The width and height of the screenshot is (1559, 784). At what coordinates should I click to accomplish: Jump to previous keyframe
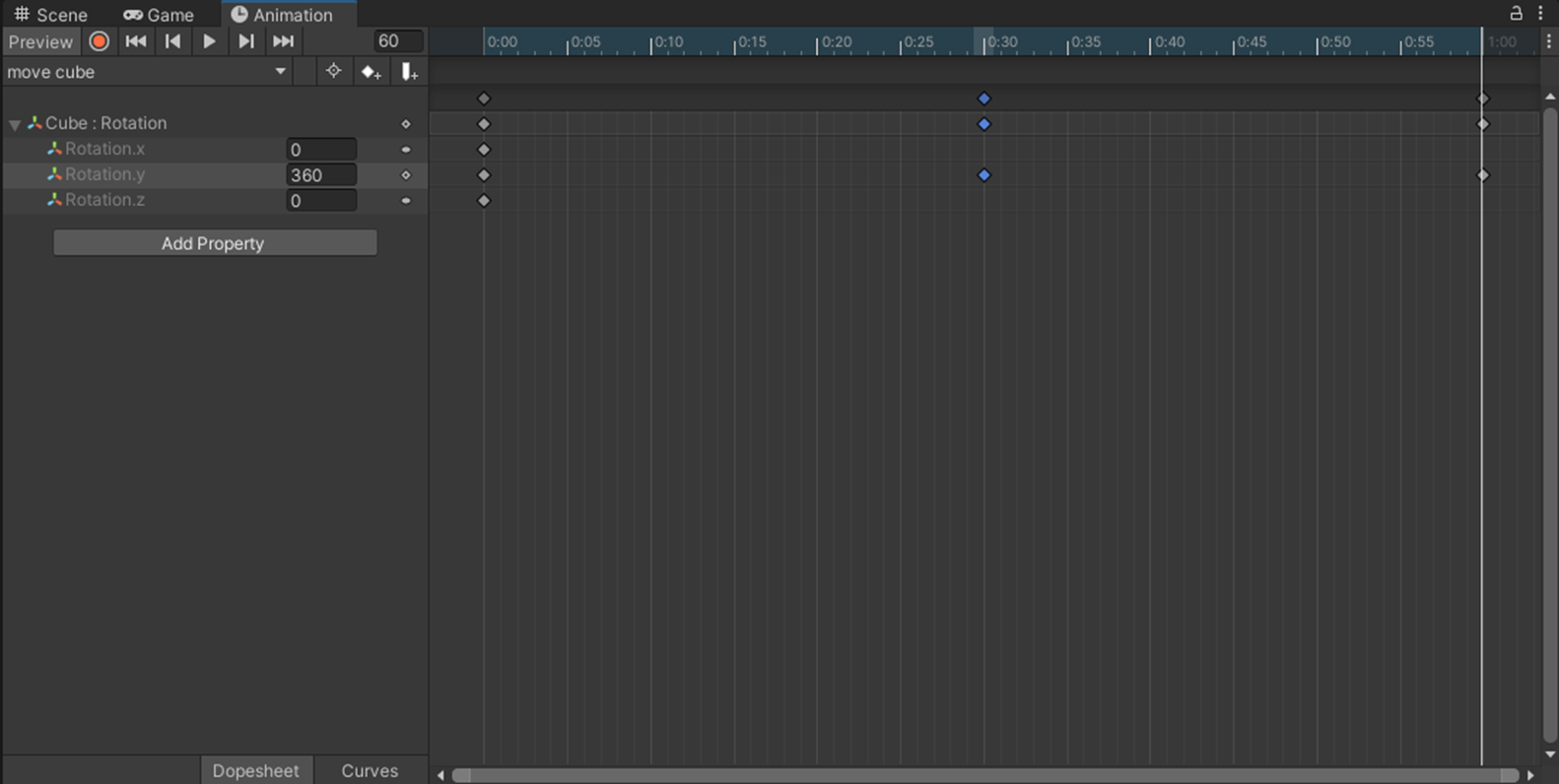click(172, 41)
